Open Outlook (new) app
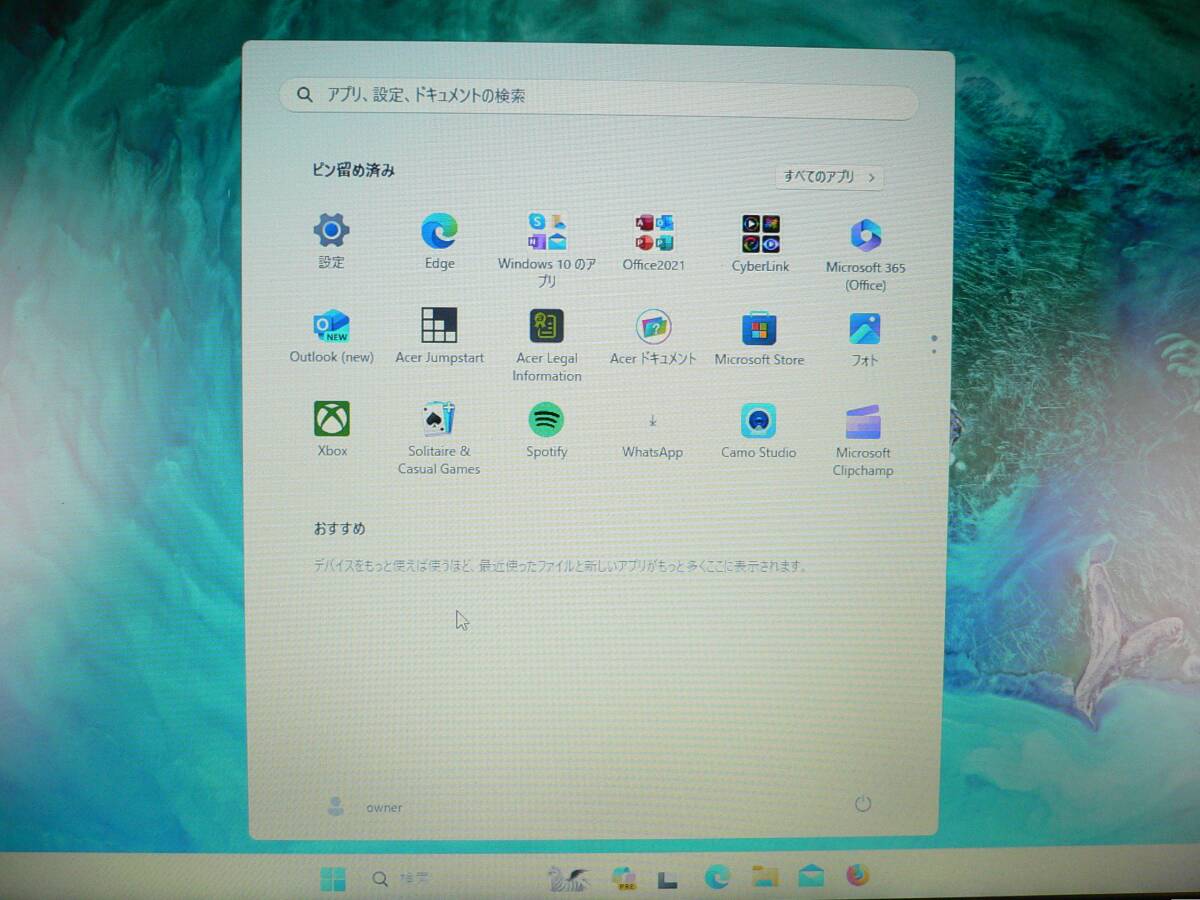1200x900 pixels. click(331, 336)
